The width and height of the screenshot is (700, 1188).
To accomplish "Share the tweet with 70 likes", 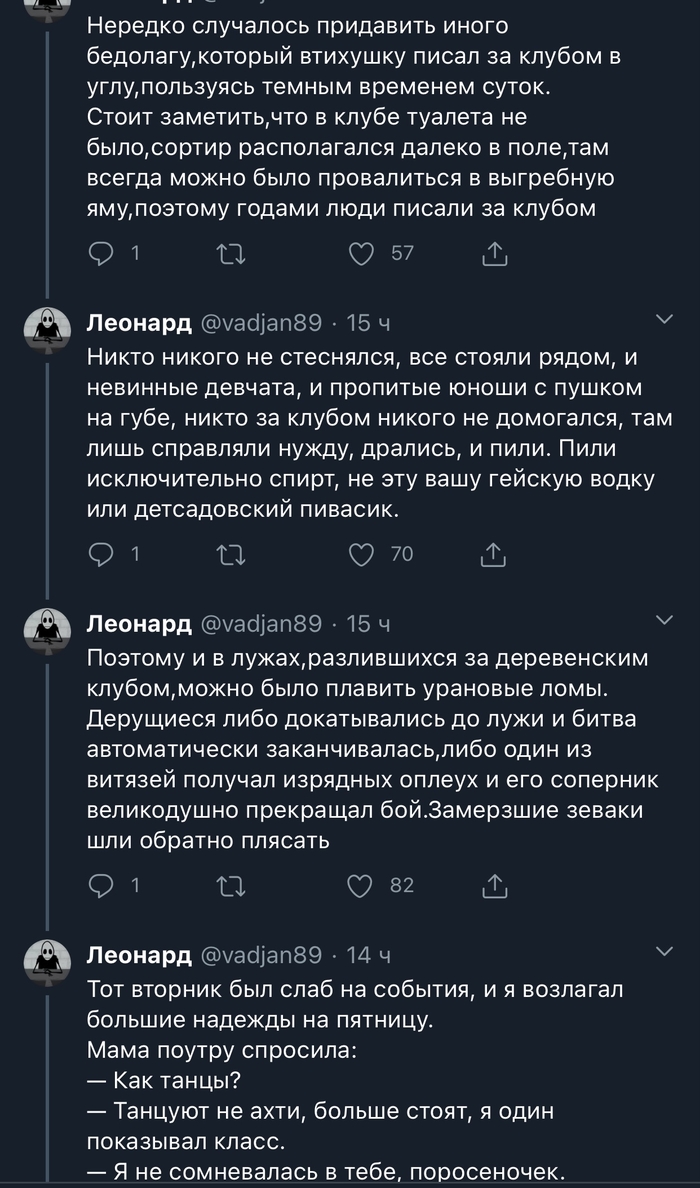I will pyautogui.click(x=494, y=553).
